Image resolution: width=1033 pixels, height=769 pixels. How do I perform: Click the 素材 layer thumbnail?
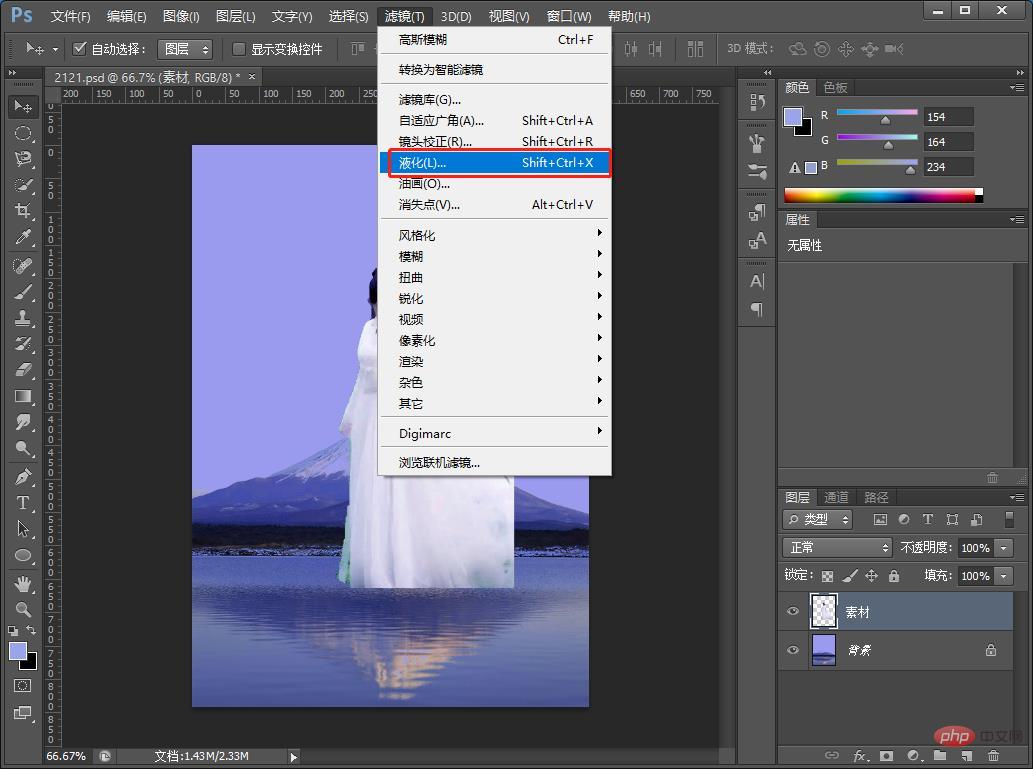pos(823,611)
